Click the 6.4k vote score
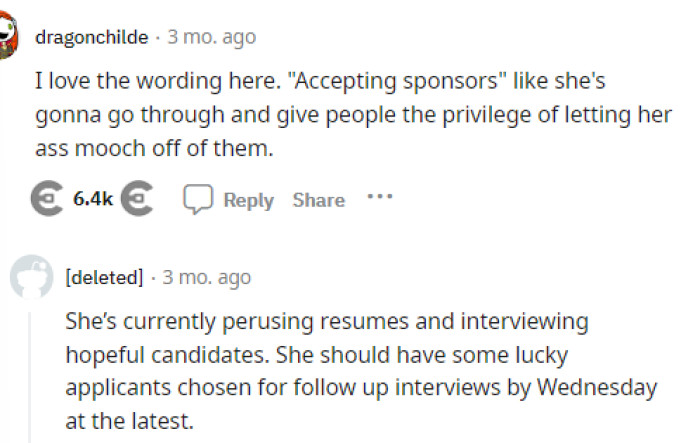The image size is (700, 443). click(x=93, y=200)
